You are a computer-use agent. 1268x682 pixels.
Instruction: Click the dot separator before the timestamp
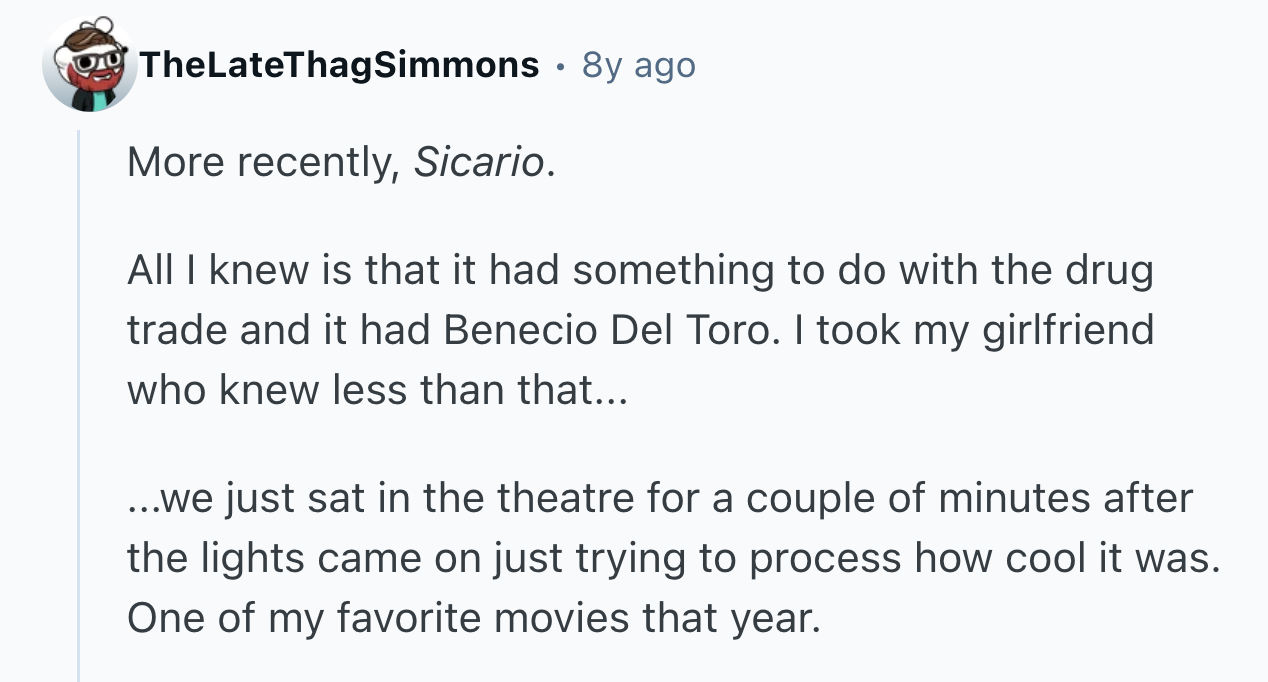pos(559,66)
